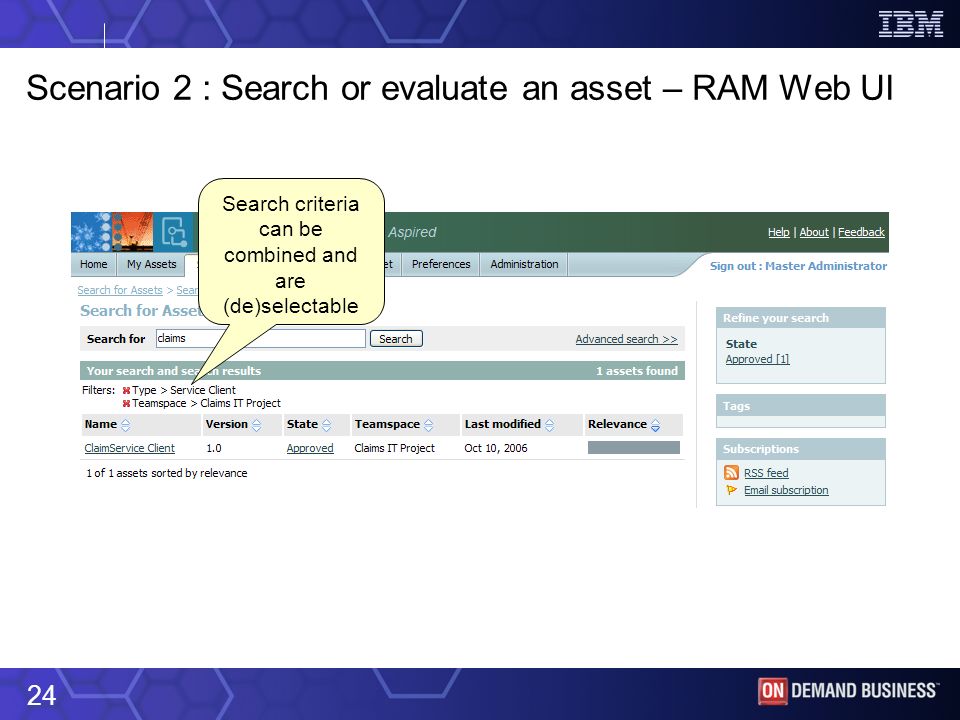The image size is (960, 720).
Task: Sort results by Version column arrows
Action: (257, 425)
